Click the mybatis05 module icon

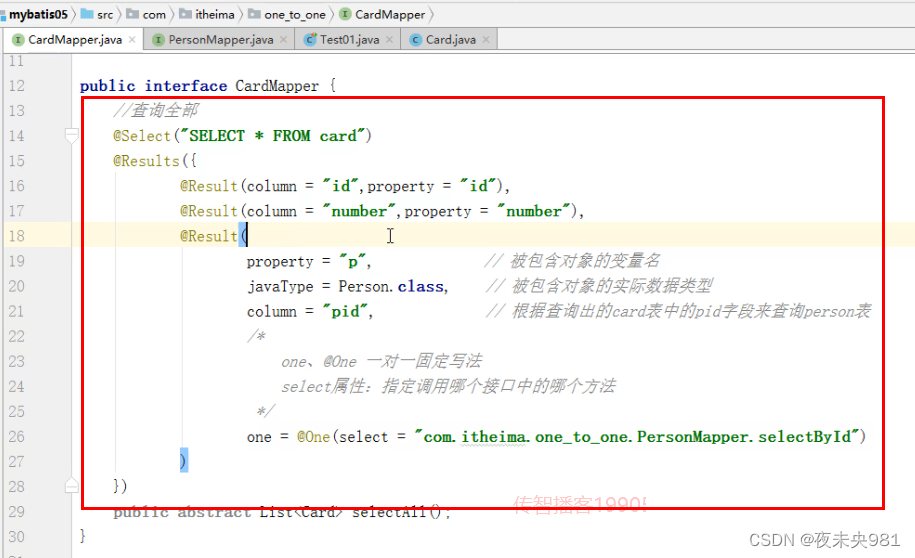(x=3, y=15)
